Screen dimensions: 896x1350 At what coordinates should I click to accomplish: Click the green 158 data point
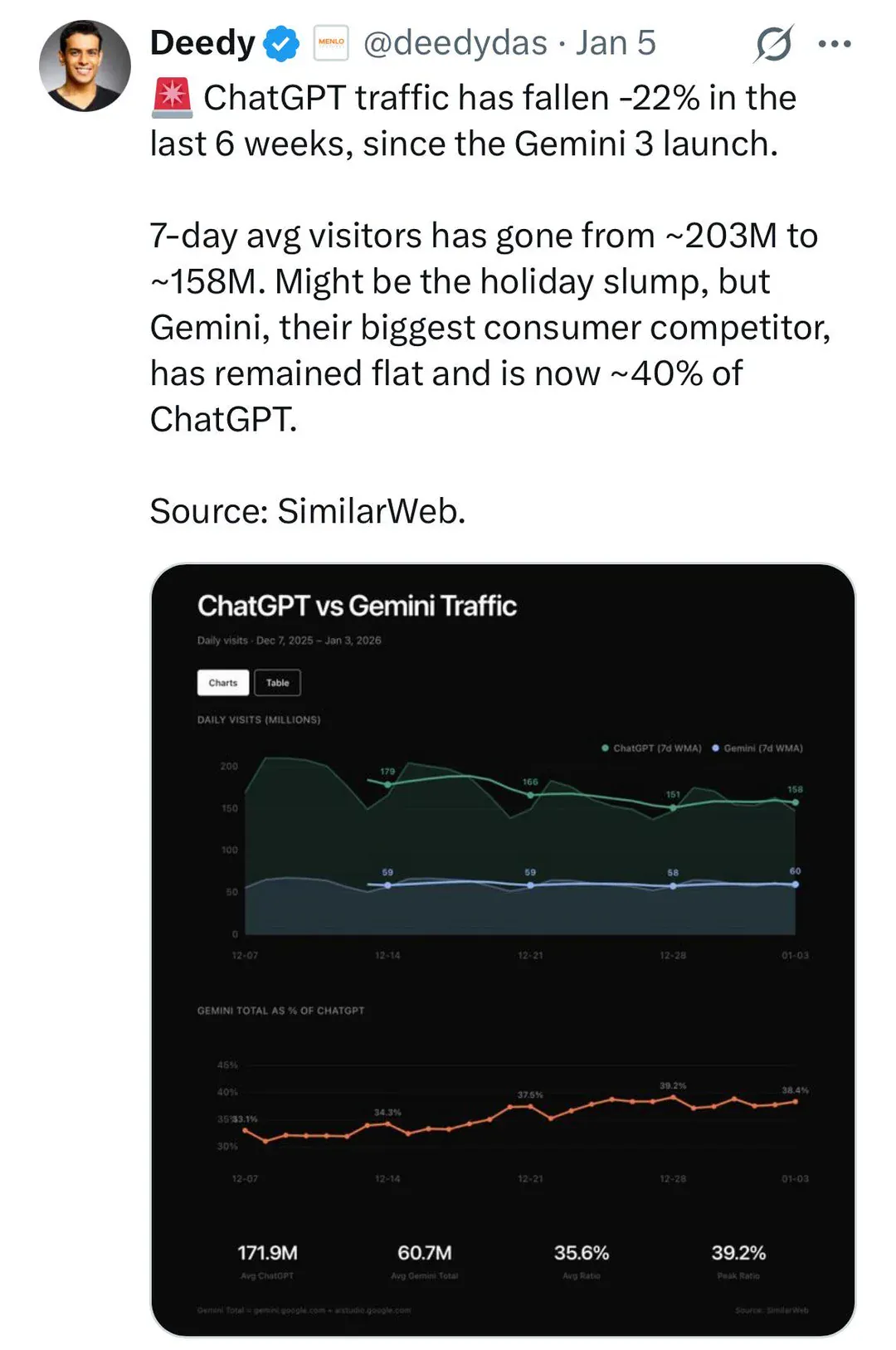(x=795, y=802)
